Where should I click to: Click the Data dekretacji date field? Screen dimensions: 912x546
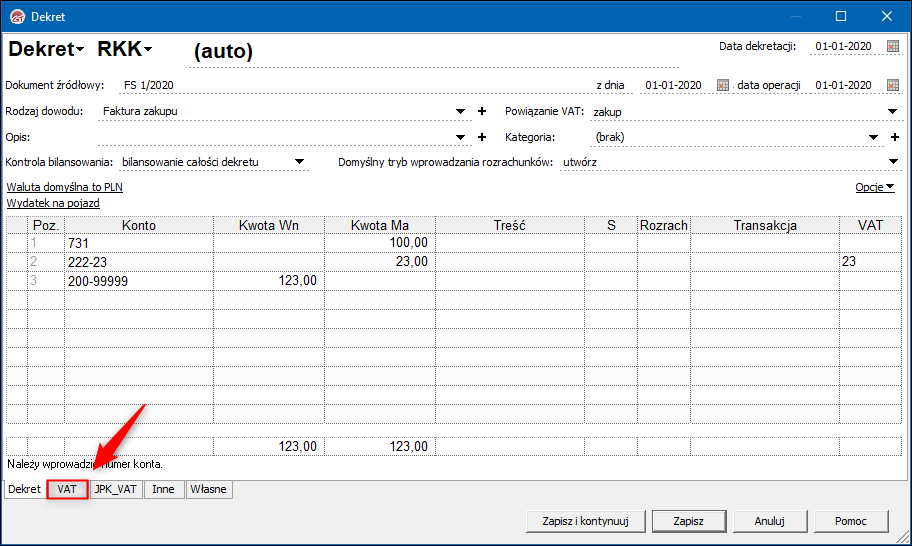coord(843,47)
